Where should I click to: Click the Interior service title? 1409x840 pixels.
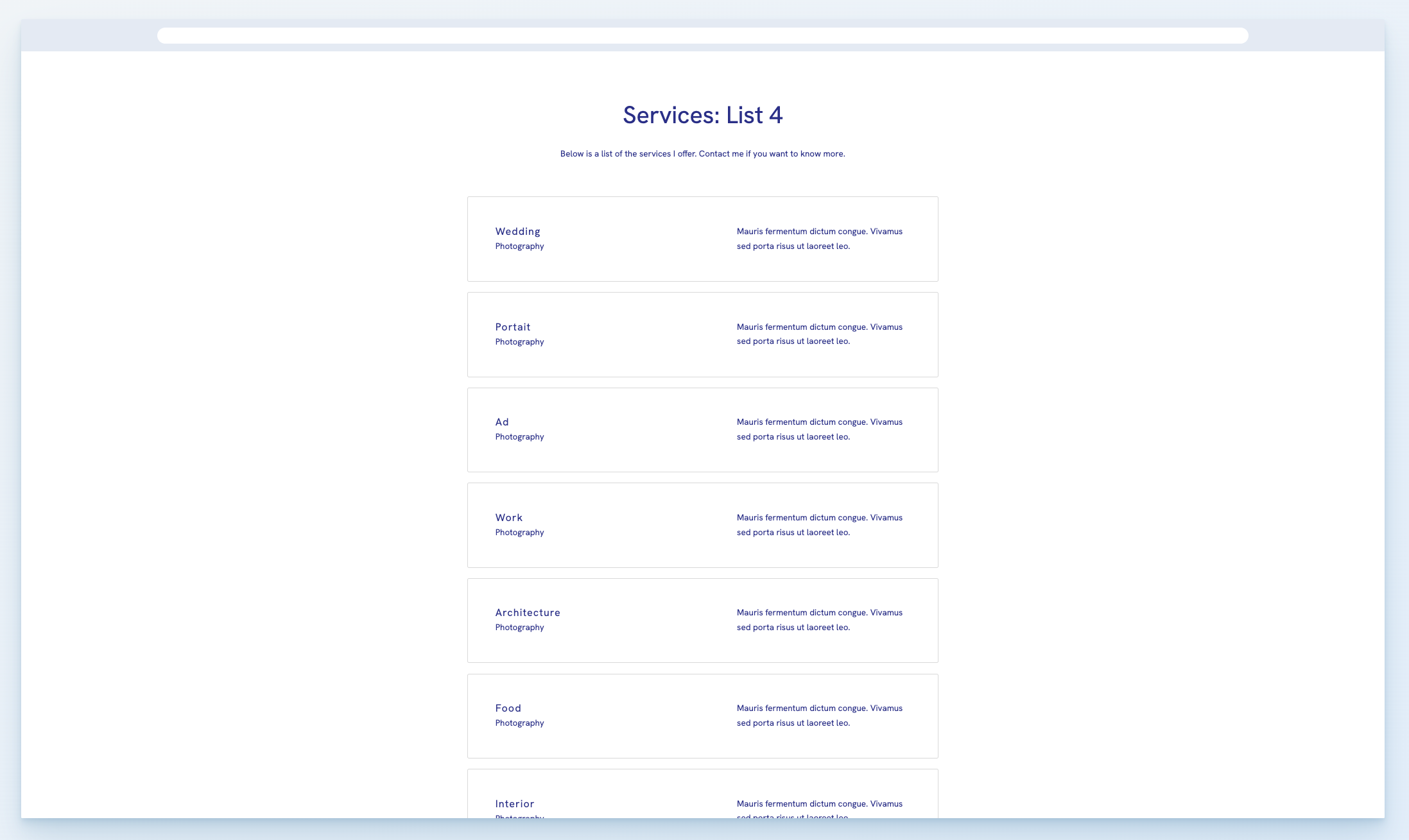click(515, 803)
